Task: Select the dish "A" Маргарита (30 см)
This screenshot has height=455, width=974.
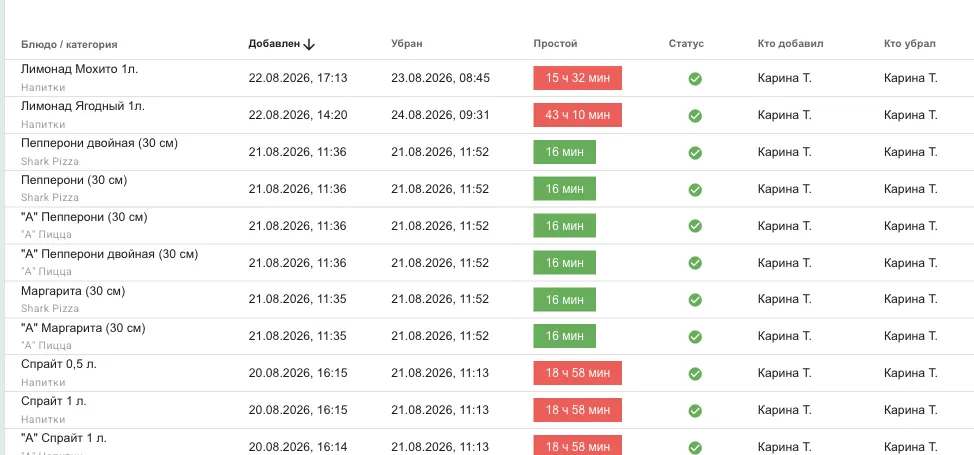Action: pos(83,328)
